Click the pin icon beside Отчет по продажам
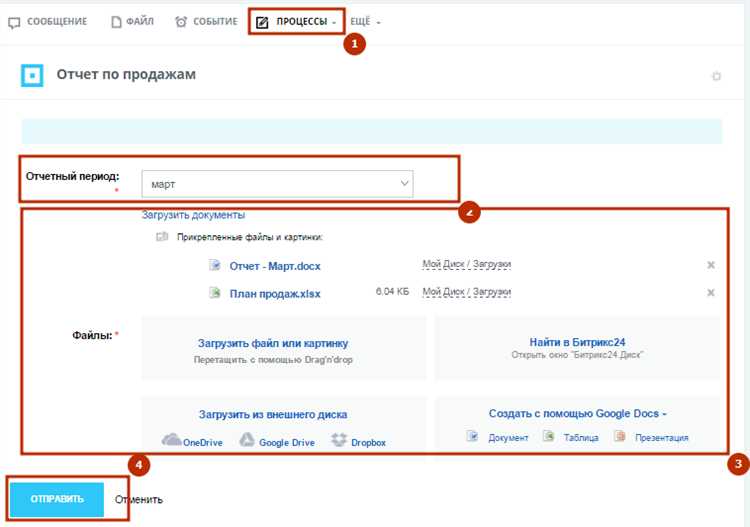 click(x=716, y=76)
